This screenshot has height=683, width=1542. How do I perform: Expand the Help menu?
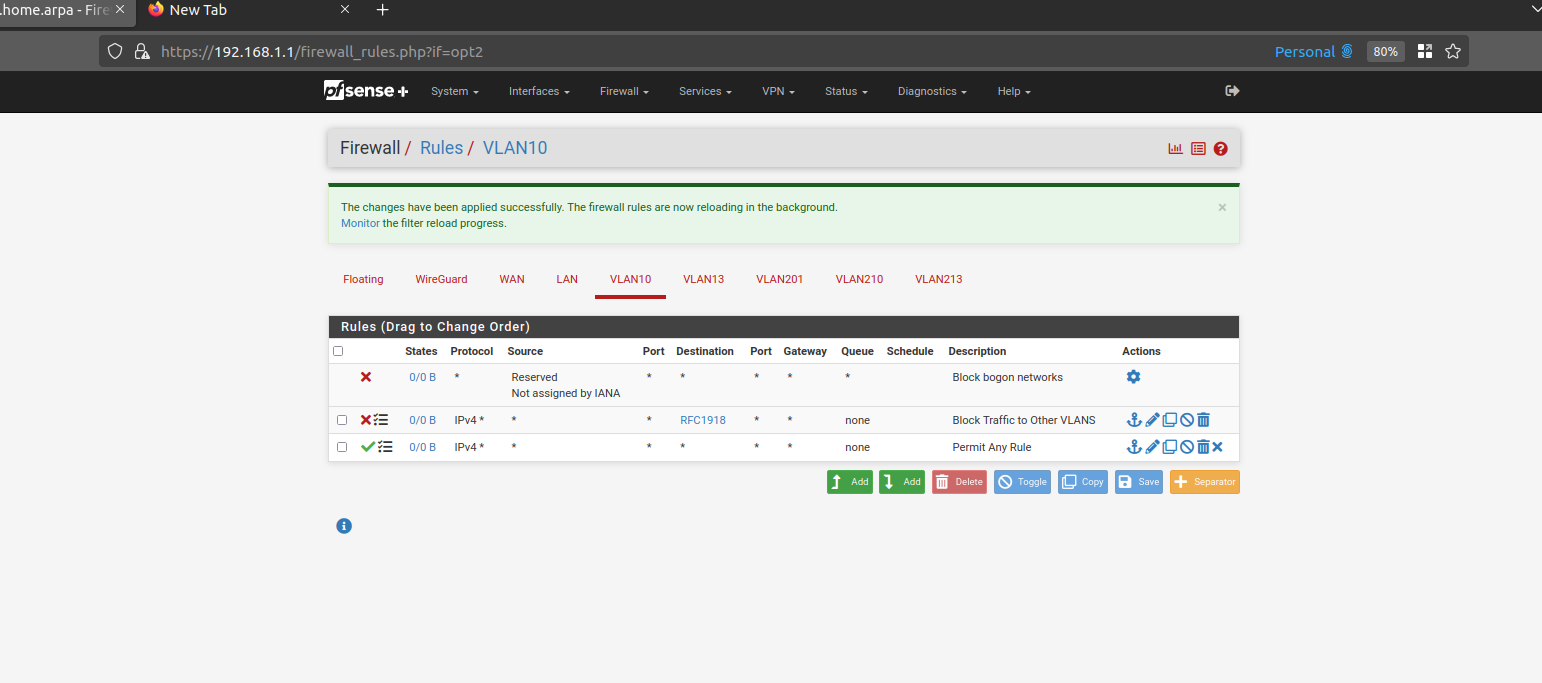1014,91
